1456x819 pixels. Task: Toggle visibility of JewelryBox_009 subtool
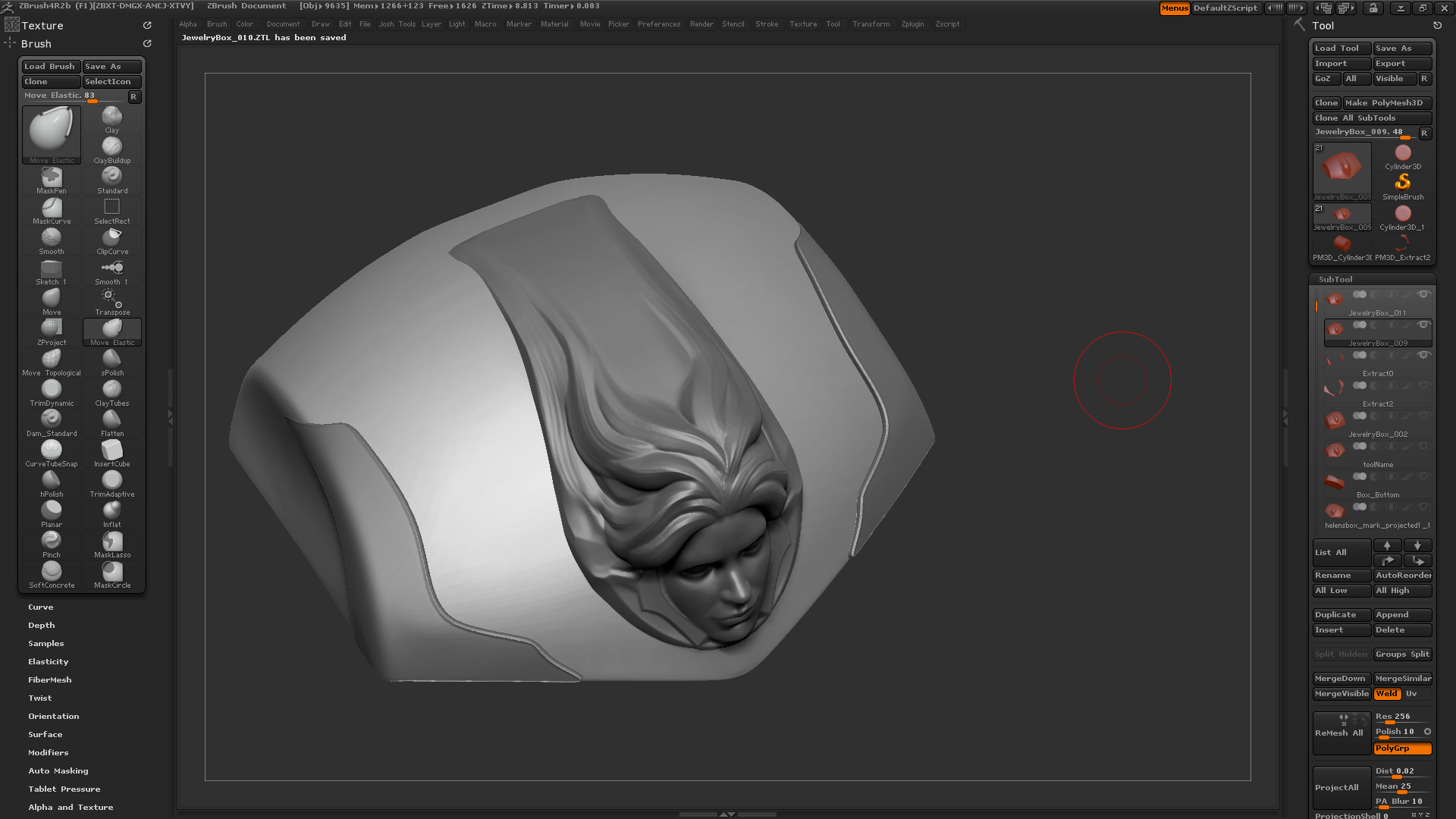1424,325
